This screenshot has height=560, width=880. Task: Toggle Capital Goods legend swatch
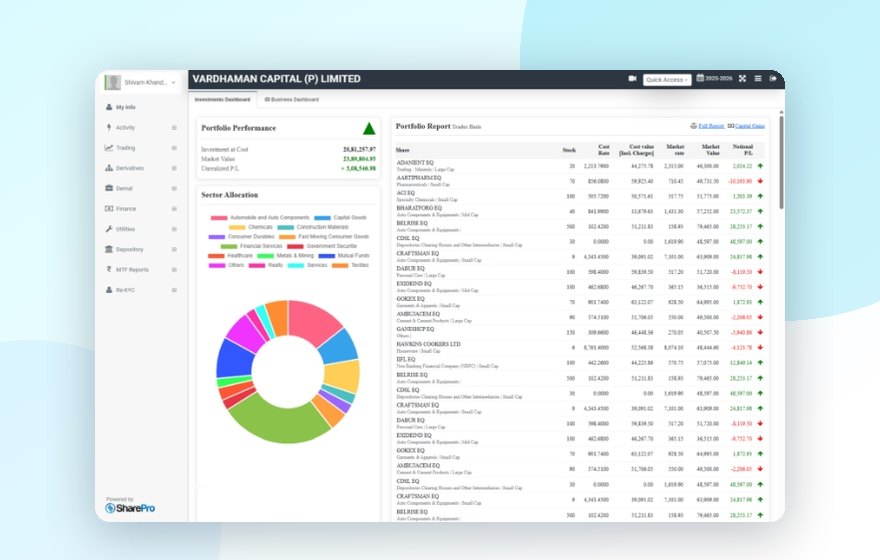[x=322, y=218]
